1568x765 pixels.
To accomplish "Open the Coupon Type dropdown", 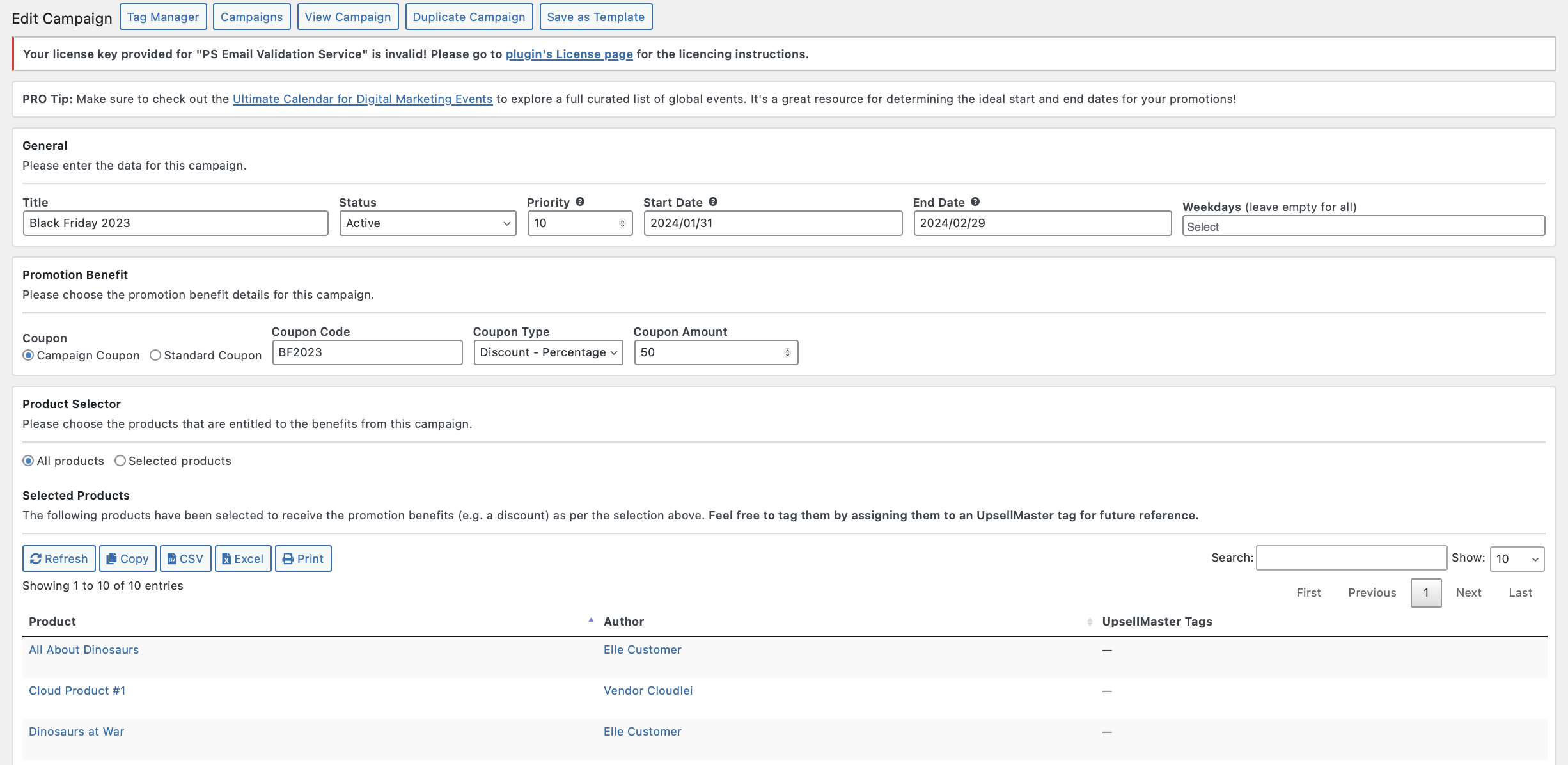I will (x=548, y=352).
